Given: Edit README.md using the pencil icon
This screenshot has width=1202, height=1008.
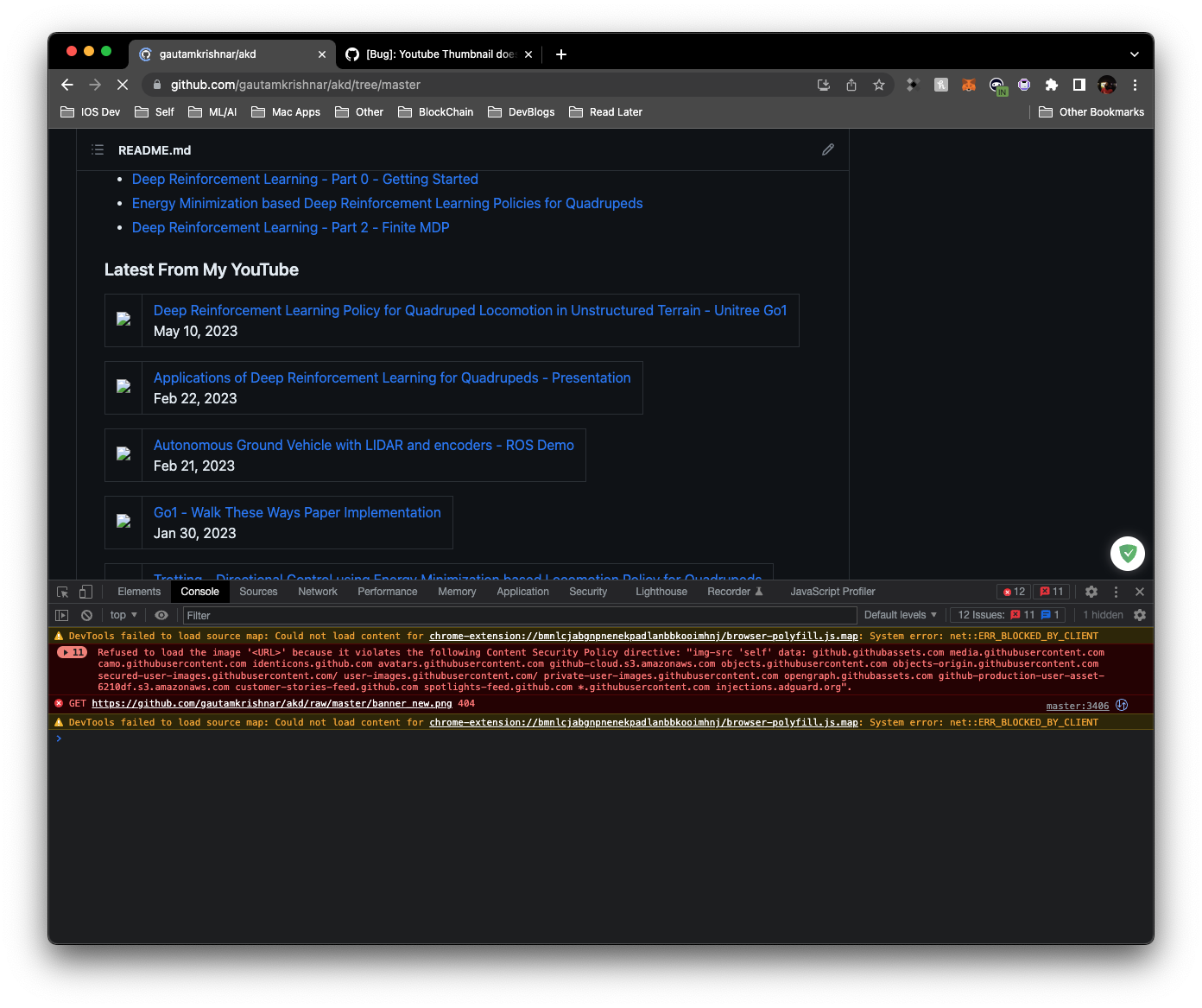Looking at the screenshot, I should coord(828,149).
